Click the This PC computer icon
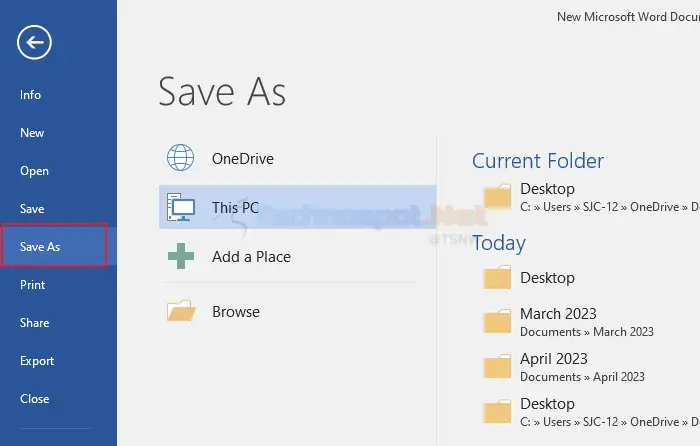Screen dimensions: 700x446 tap(181, 207)
